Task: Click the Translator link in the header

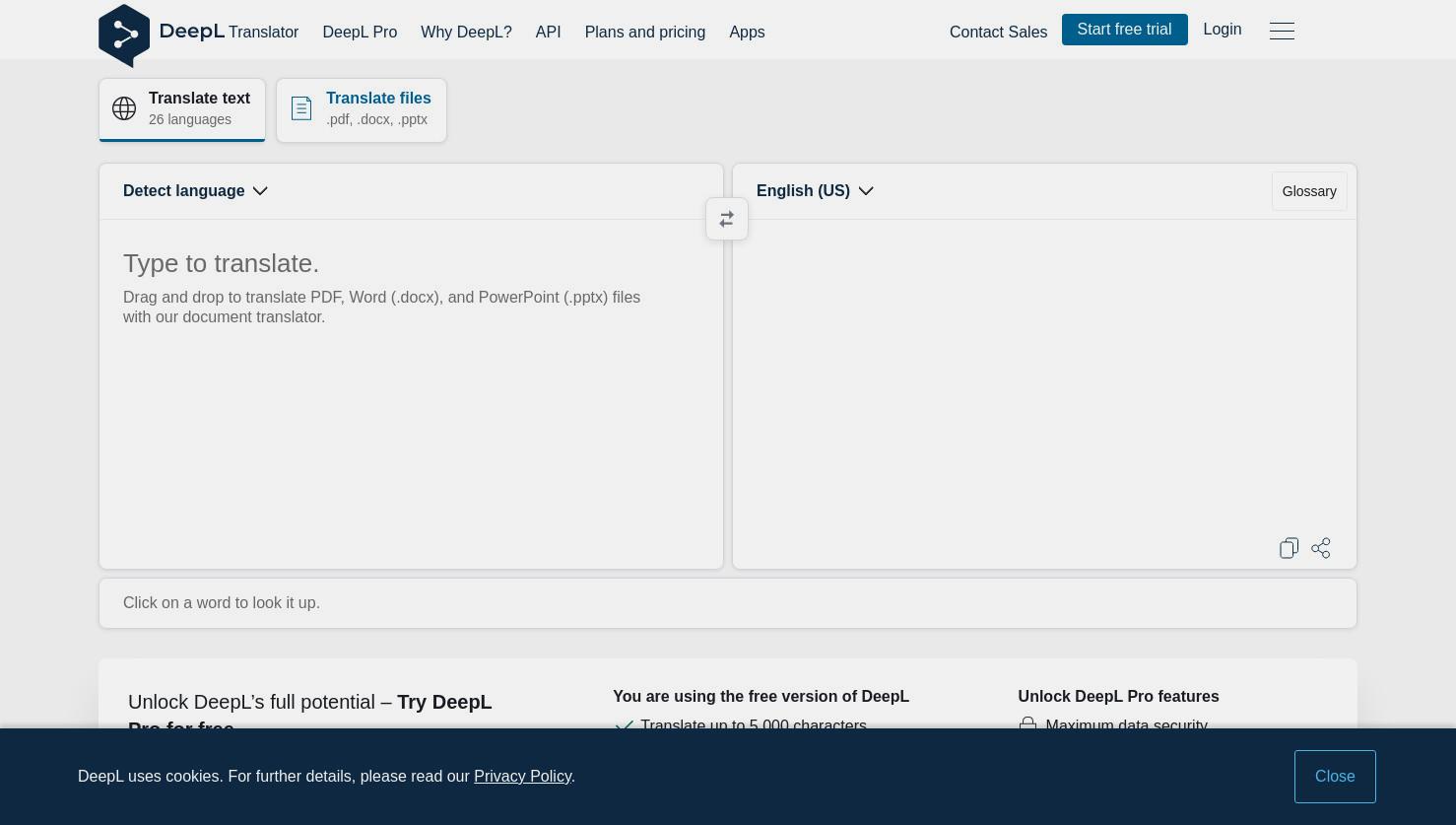Action: pyautogui.click(x=263, y=33)
